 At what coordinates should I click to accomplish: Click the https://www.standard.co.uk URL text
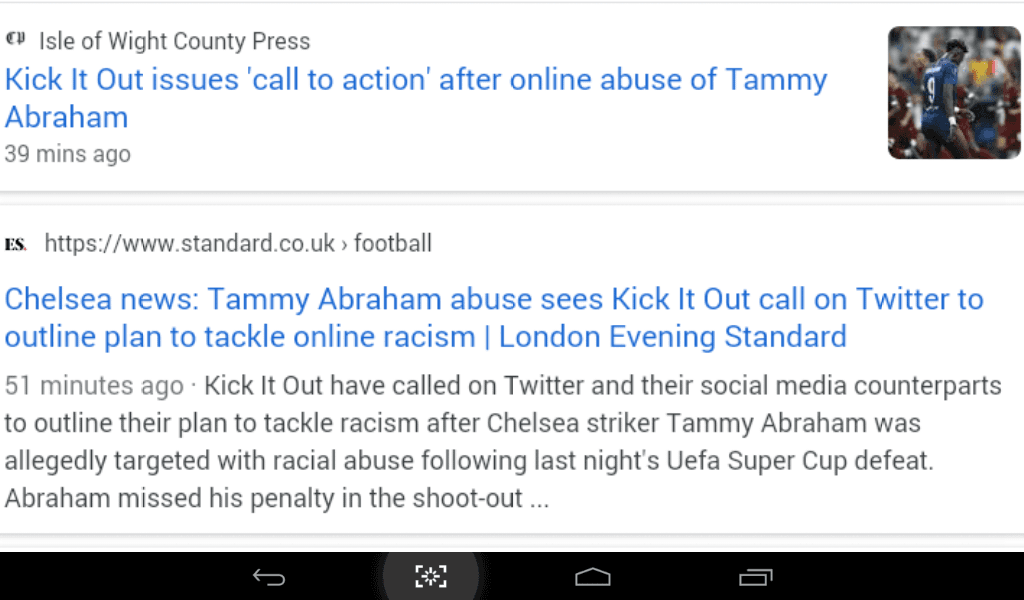point(189,244)
